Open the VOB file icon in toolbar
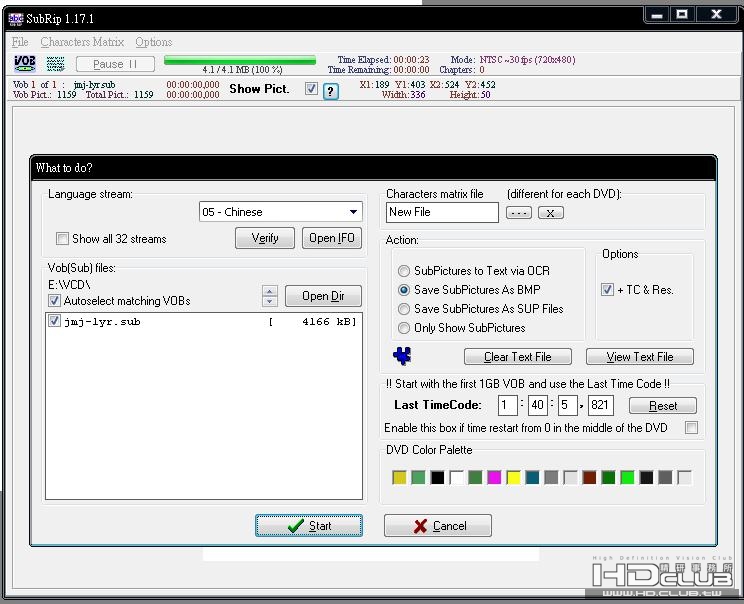The image size is (744, 604). click(x=25, y=64)
